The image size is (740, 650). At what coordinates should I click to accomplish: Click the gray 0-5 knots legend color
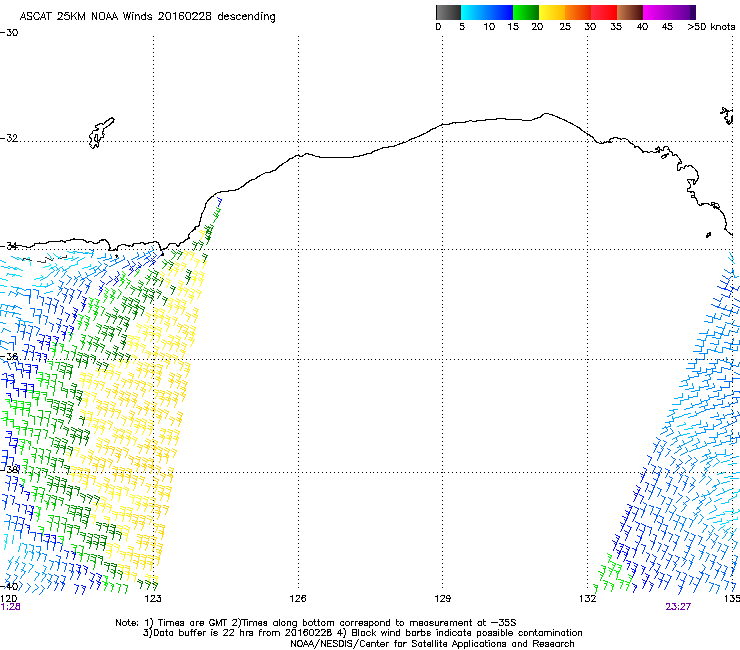tap(448, 12)
